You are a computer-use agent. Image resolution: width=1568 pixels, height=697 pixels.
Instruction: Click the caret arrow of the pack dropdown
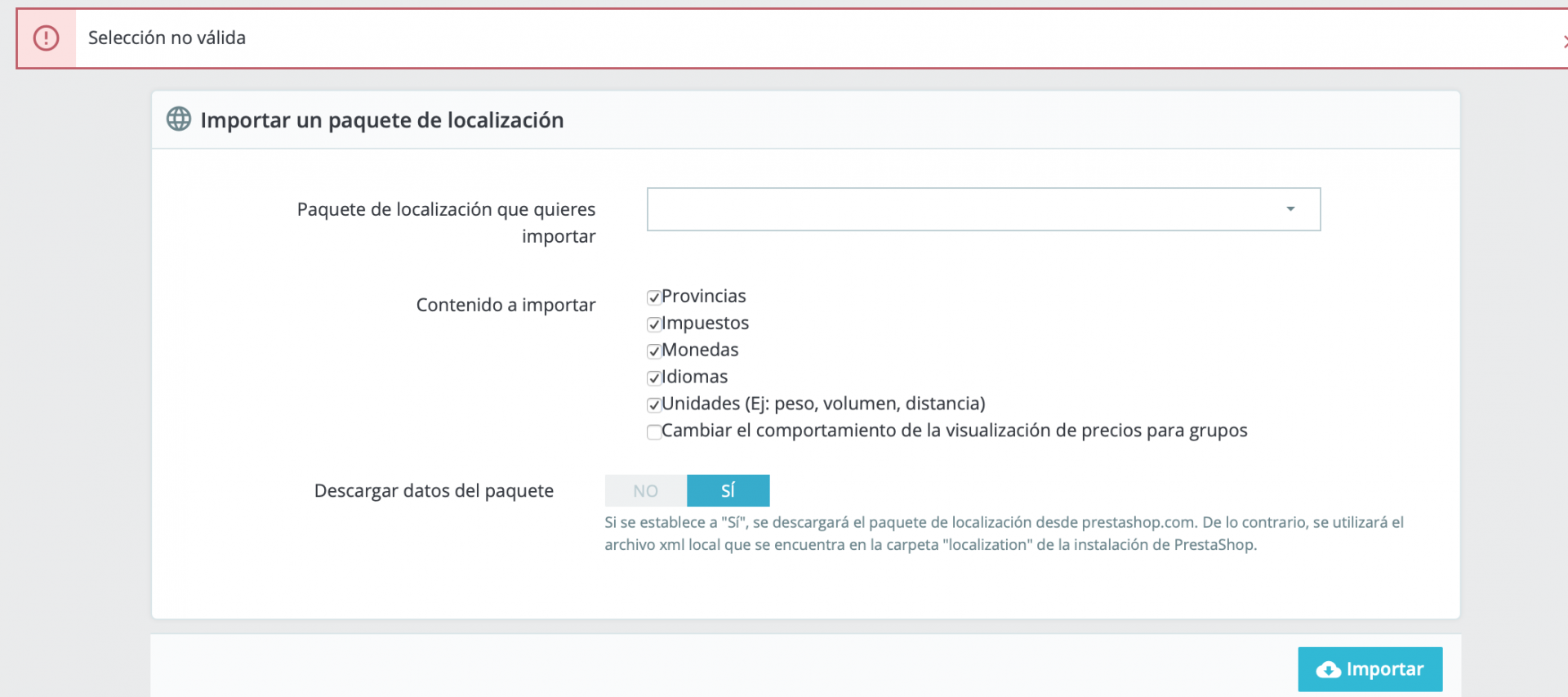[x=1290, y=209]
